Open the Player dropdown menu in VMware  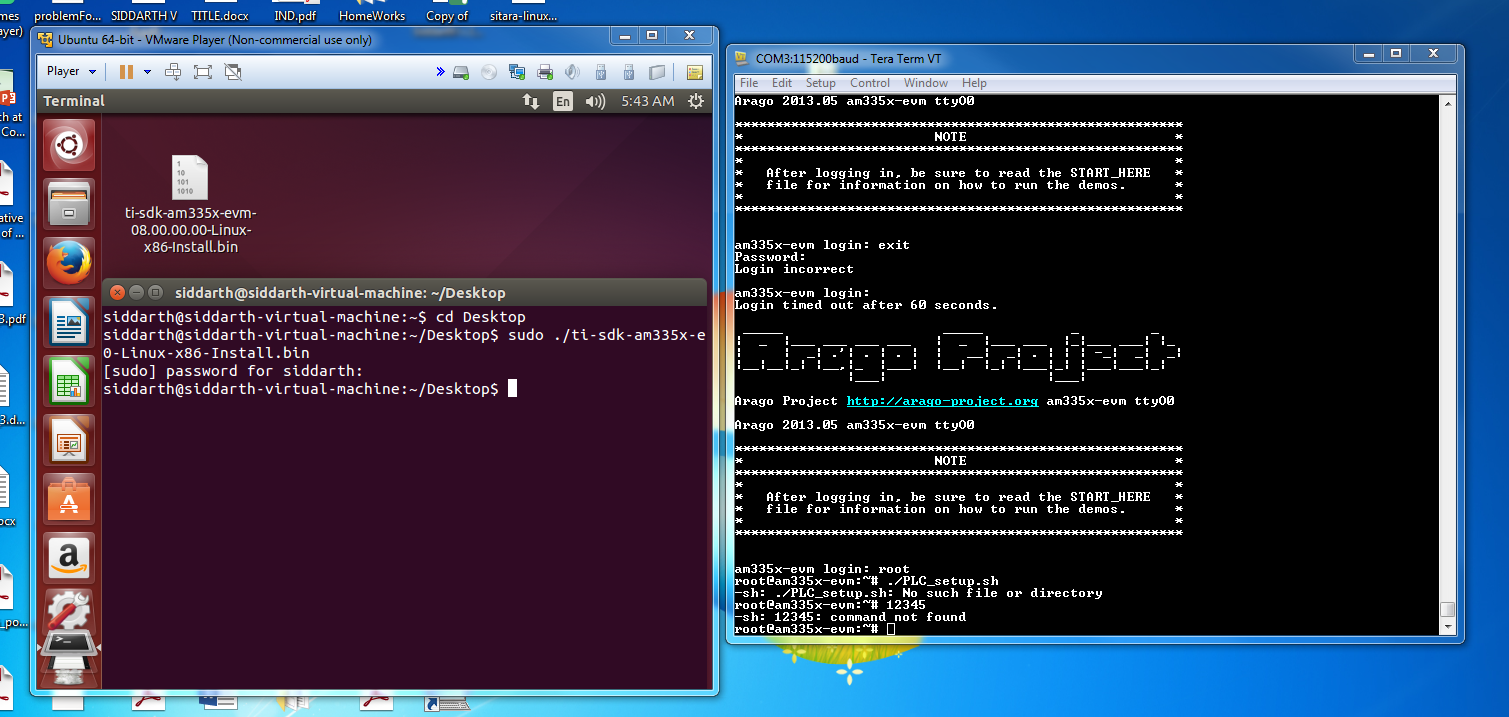[71, 71]
